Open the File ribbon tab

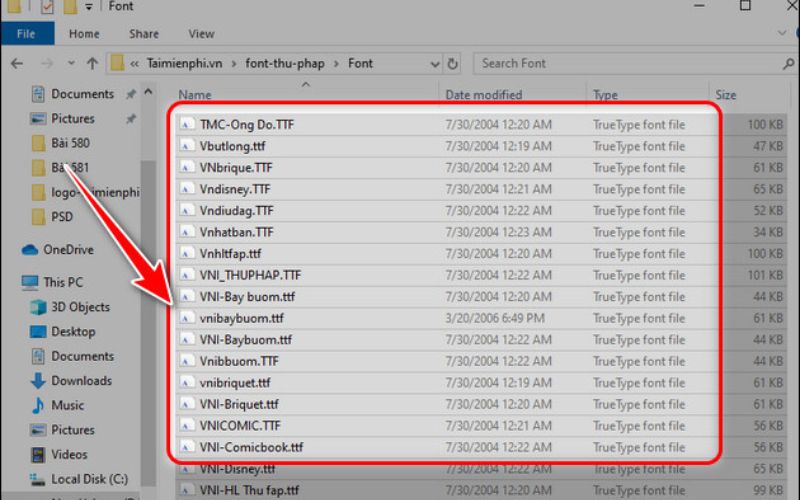(27, 34)
